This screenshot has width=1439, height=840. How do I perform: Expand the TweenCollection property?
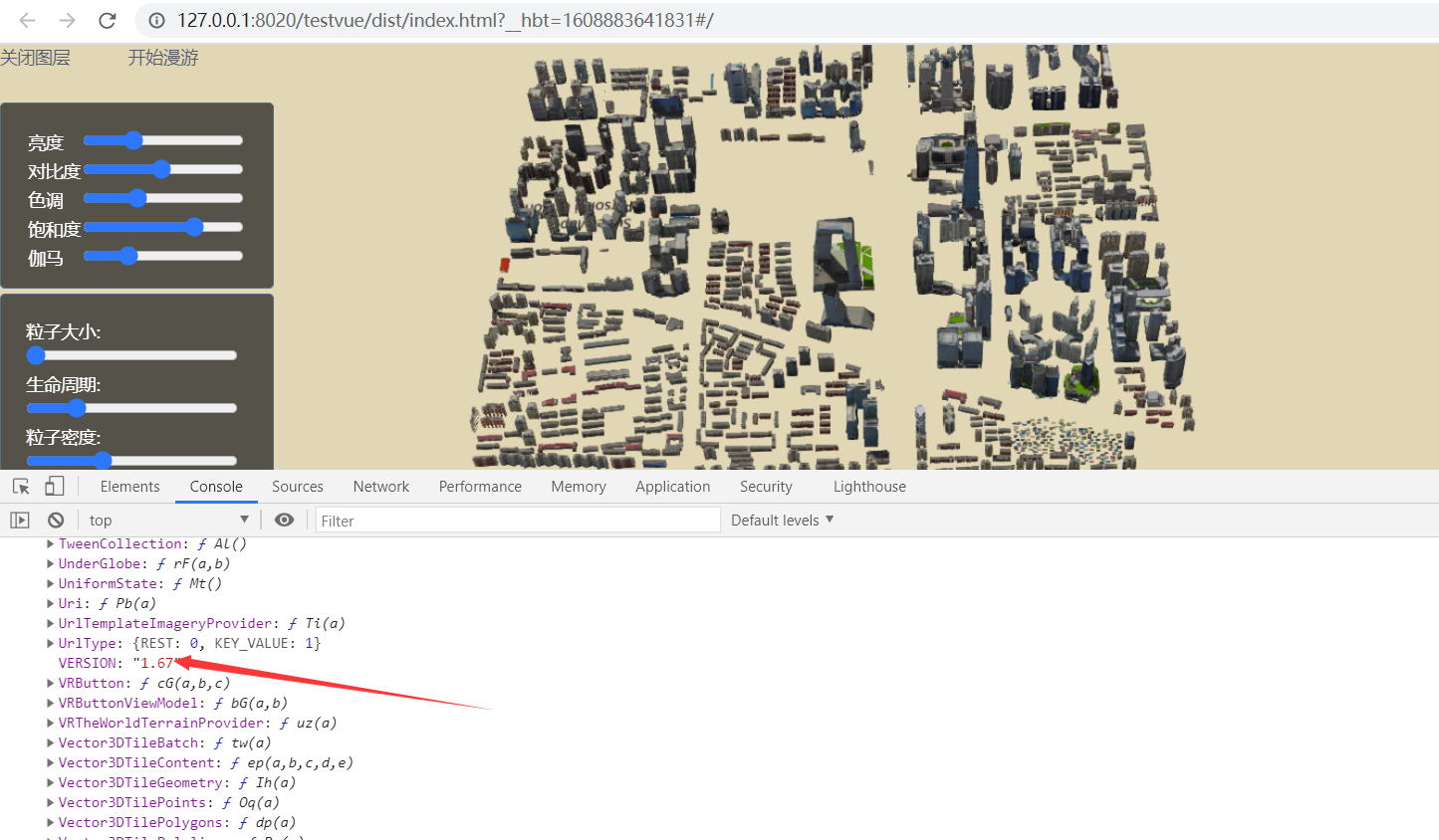[51, 544]
